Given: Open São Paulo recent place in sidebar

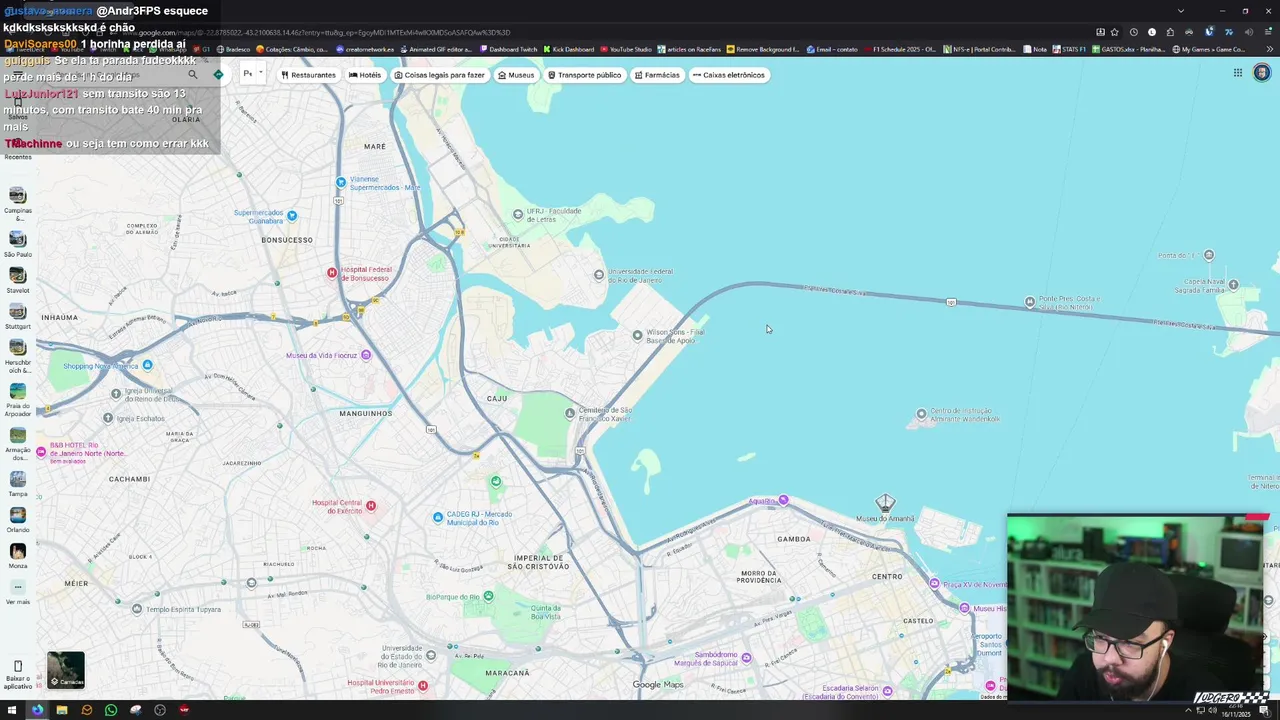Looking at the screenshot, I should click(x=17, y=244).
